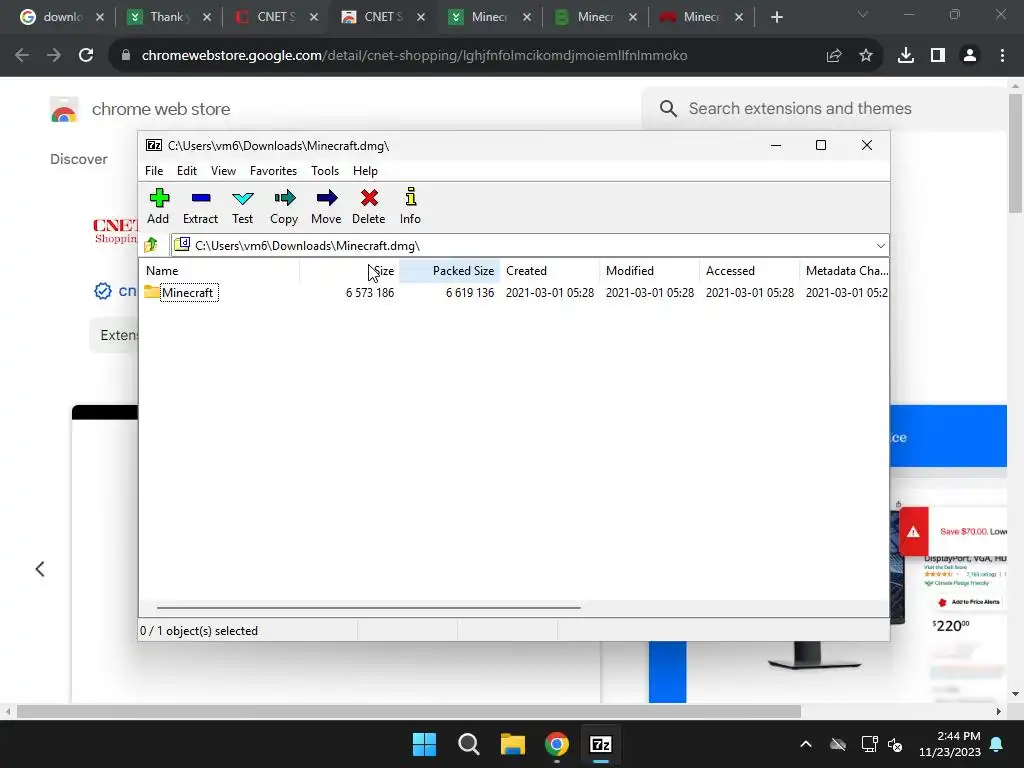Go up one folder level in 7-Zip
Screen dimensions: 1024x768
pyautogui.click(x=152, y=245)
